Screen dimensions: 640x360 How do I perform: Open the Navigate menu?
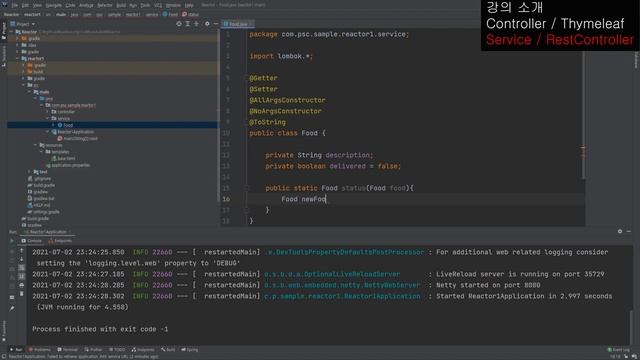point(53,5)
